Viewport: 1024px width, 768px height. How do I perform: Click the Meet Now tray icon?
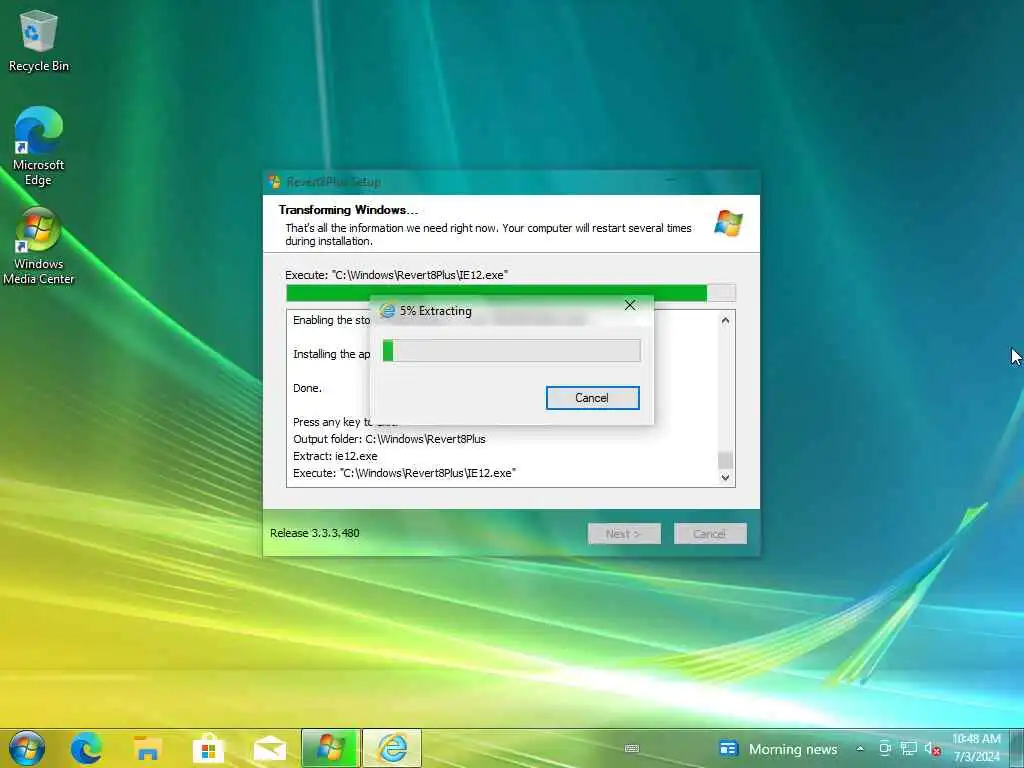click(x=885, y=749)
